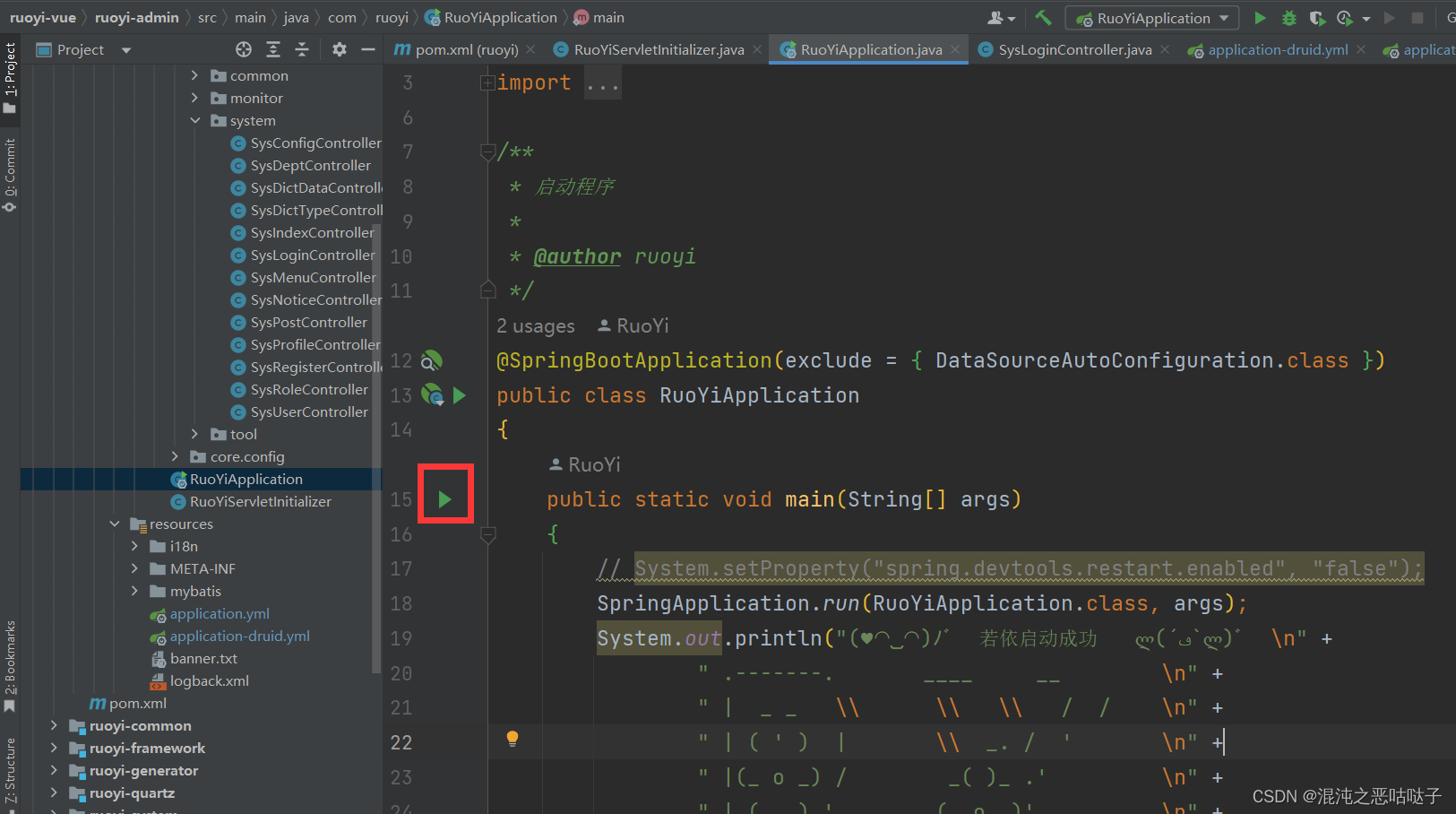Open Project panel gear options
Screen dimensions: 1456x814
click(339, 49)
